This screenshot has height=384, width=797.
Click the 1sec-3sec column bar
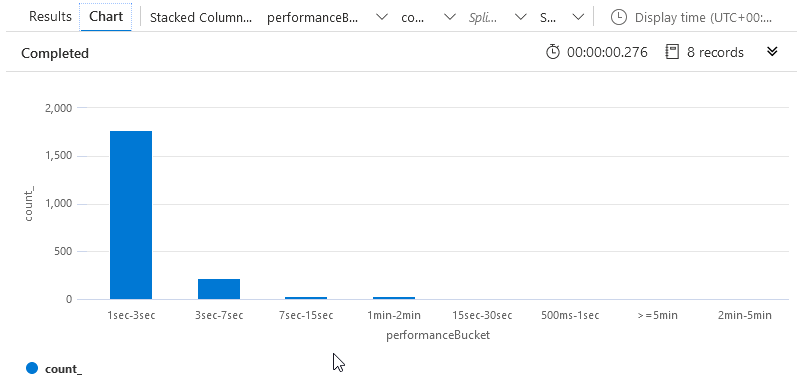pyautogui.click(x=131, y=215)
